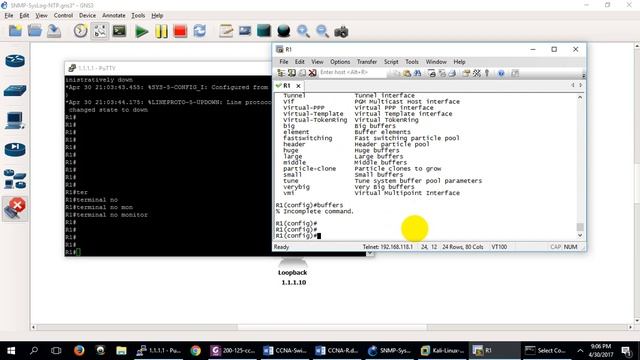This screenshot has height=360, width=640.
Task: Open Chrome from the taskbar
Action: click(x=196, y=351)
